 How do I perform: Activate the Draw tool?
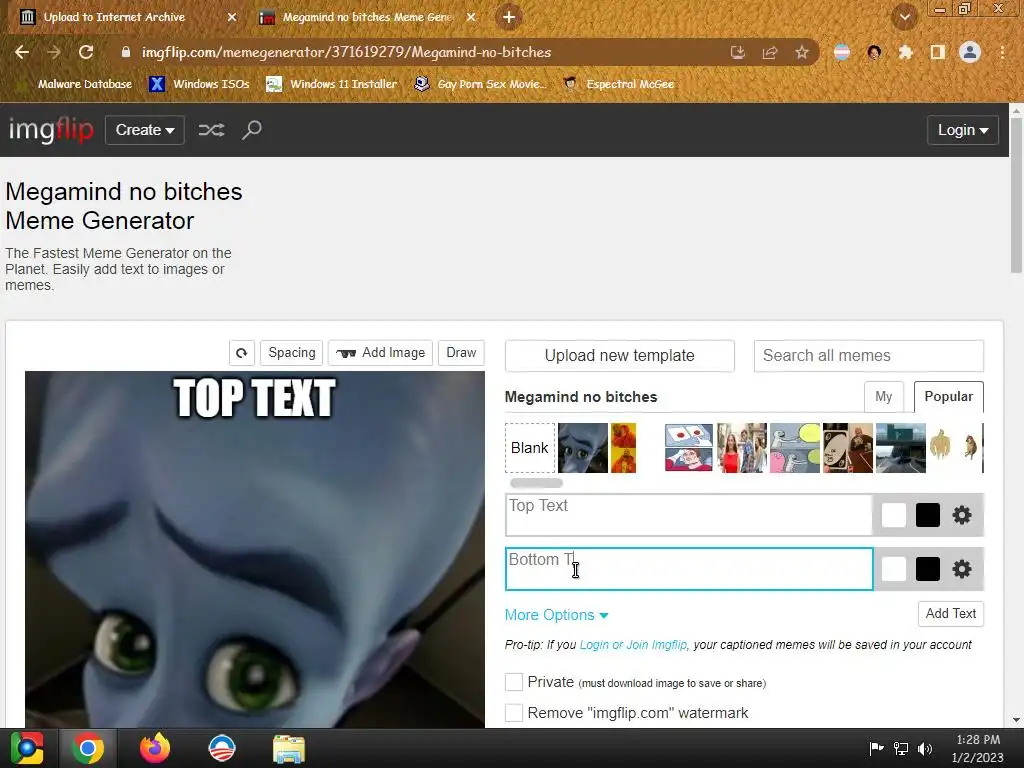[x=461, y=353]
